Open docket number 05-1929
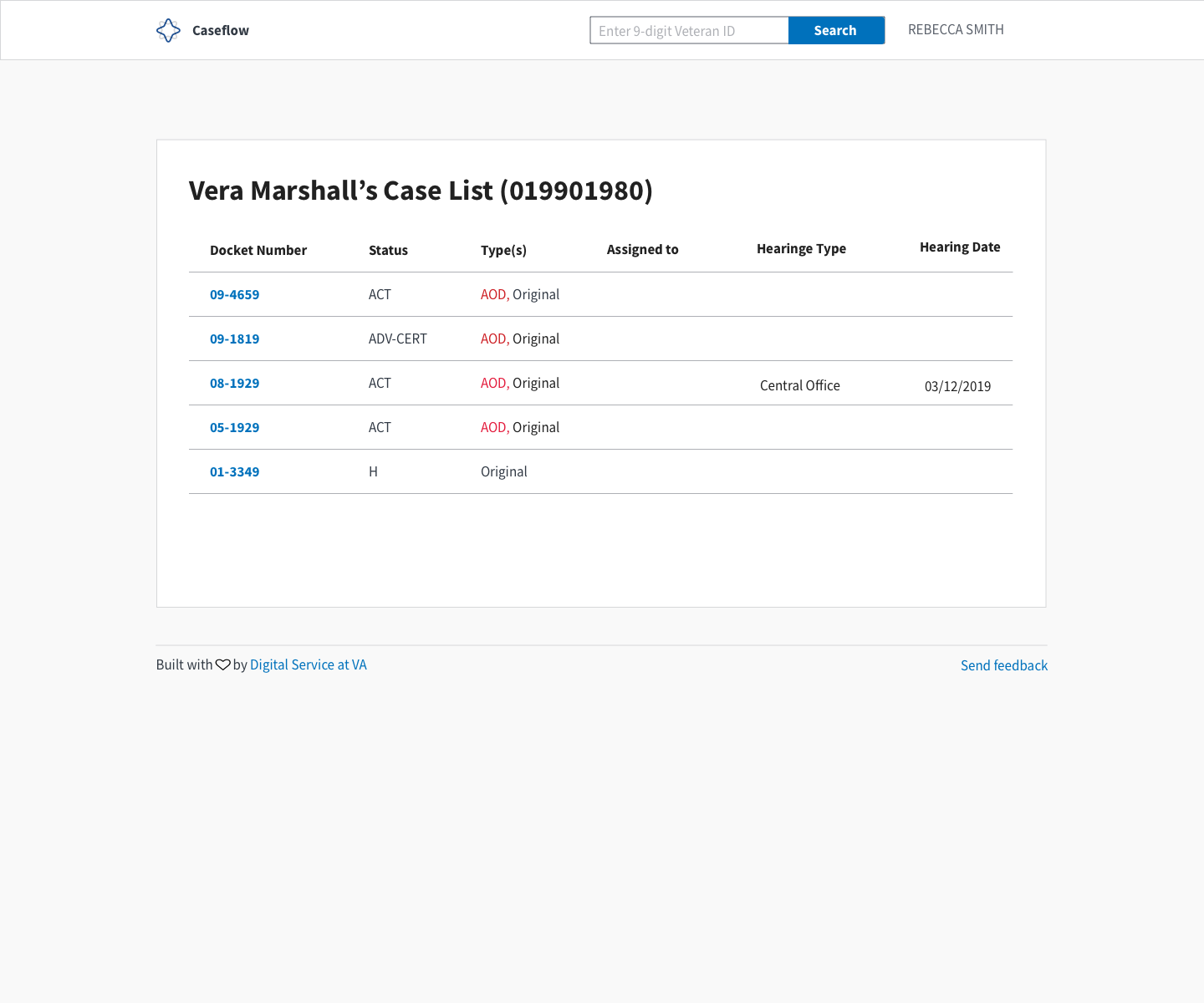Viewport: 1204px width, 1003px height. pyautogui.click(x=234, y=427)
